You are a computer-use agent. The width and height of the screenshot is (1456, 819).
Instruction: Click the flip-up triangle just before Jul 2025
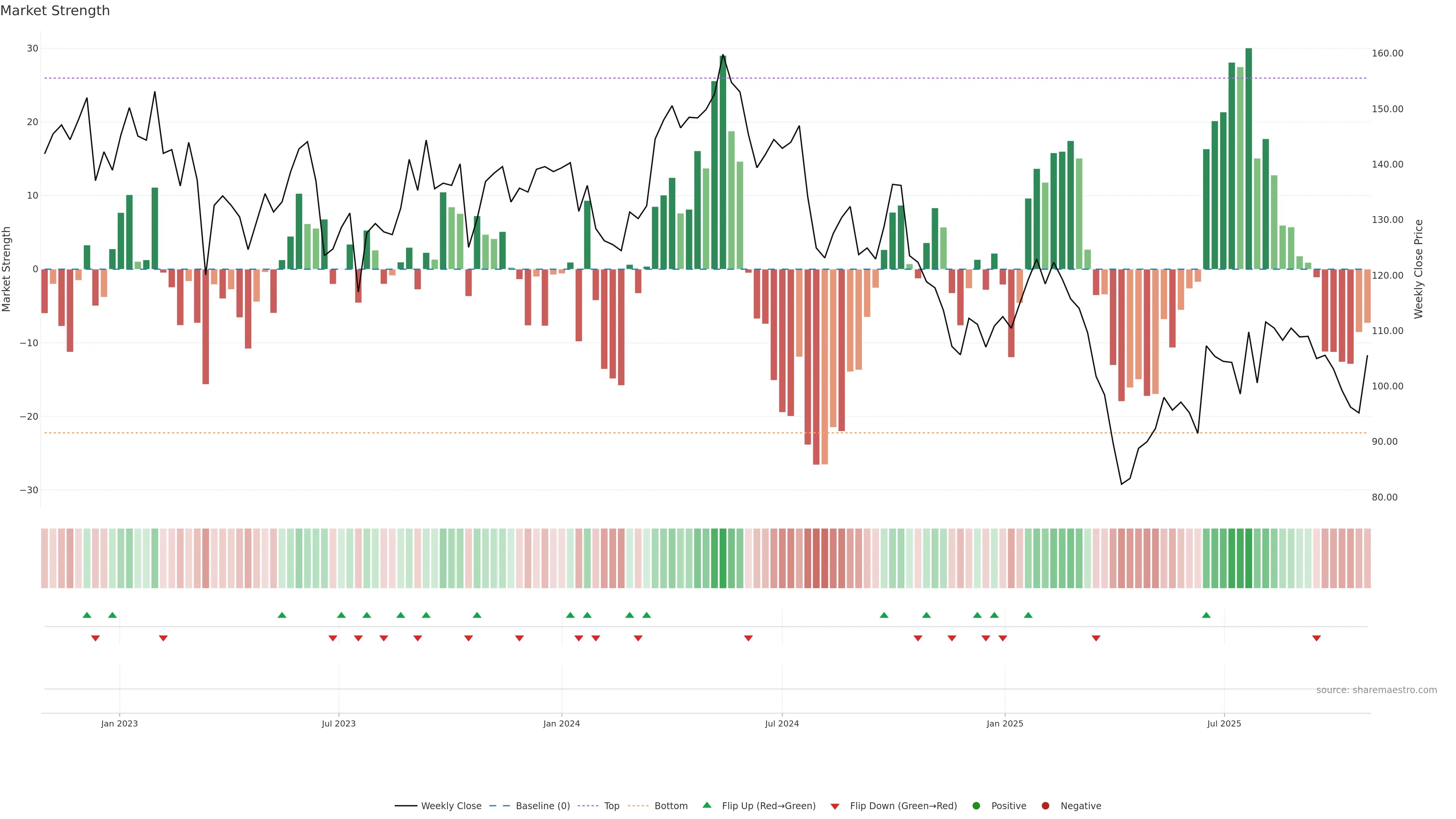(1206, 615)
